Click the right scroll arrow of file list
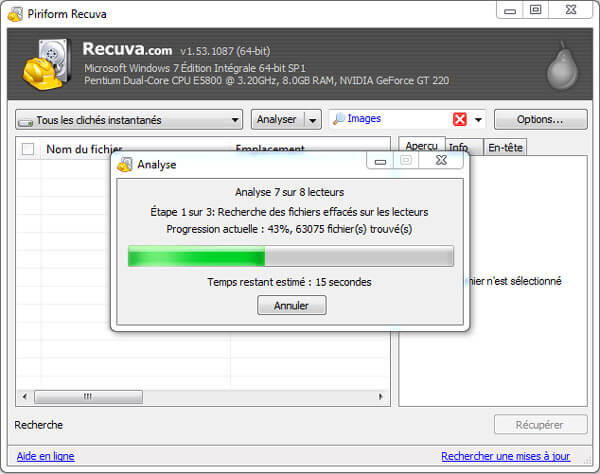600x474 pixels. pyautogui.click(x=381, y=396)
